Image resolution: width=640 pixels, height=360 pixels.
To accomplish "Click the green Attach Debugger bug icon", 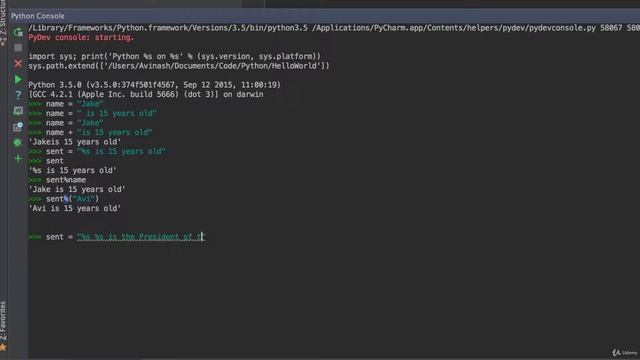I will point(18,142).
